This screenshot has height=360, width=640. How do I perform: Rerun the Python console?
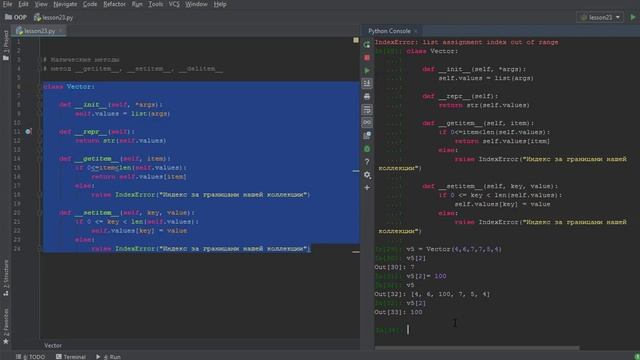pyautogui.click(x=367, y=44)
